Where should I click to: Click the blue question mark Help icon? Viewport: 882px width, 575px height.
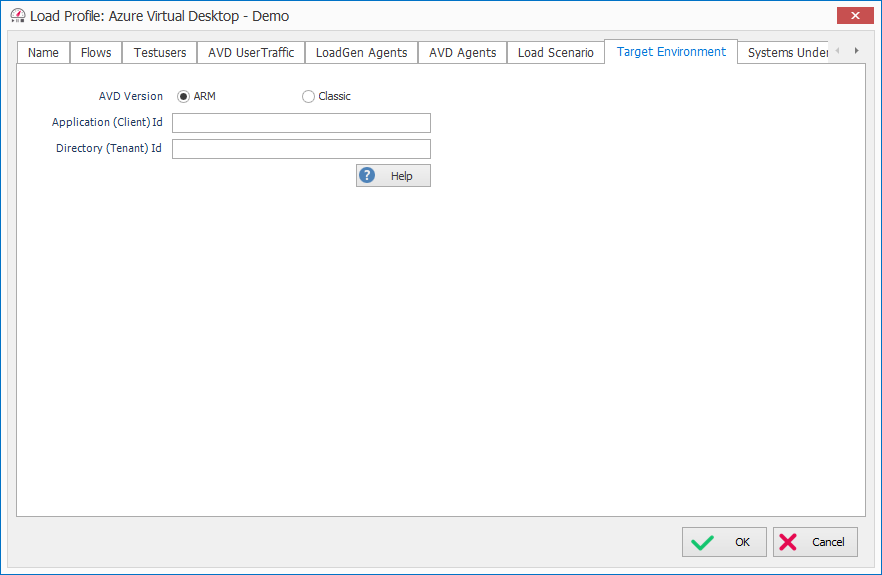click(x=368, y=176)
